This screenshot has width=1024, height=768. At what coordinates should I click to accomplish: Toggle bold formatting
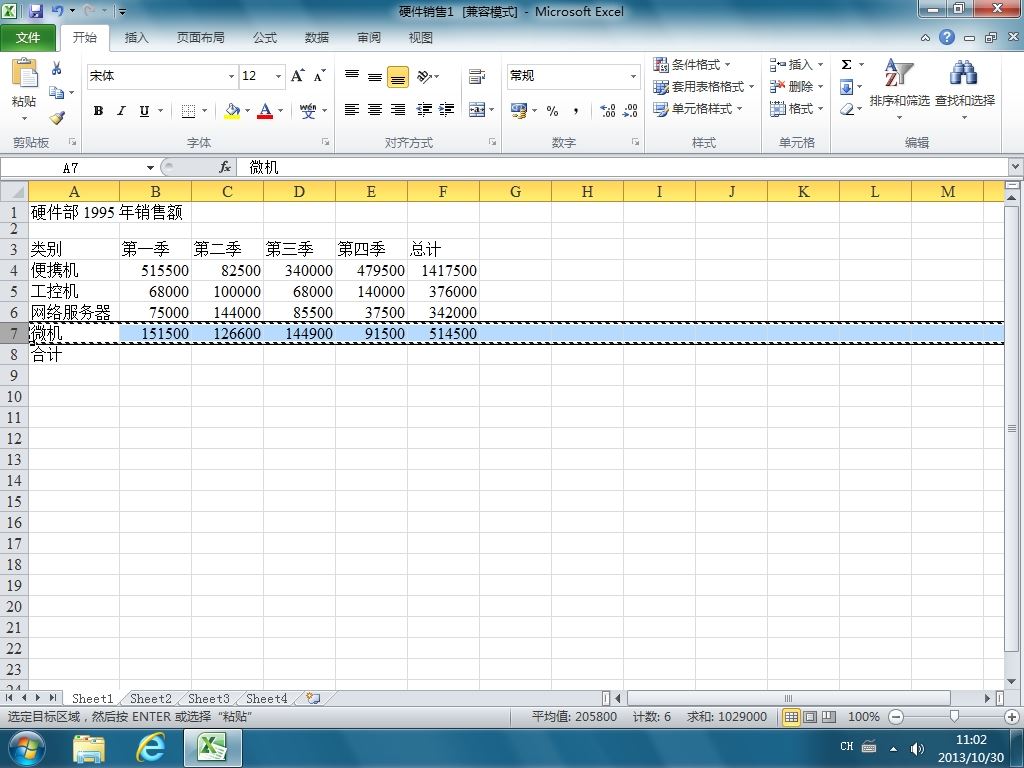click(x=98, y=111)
